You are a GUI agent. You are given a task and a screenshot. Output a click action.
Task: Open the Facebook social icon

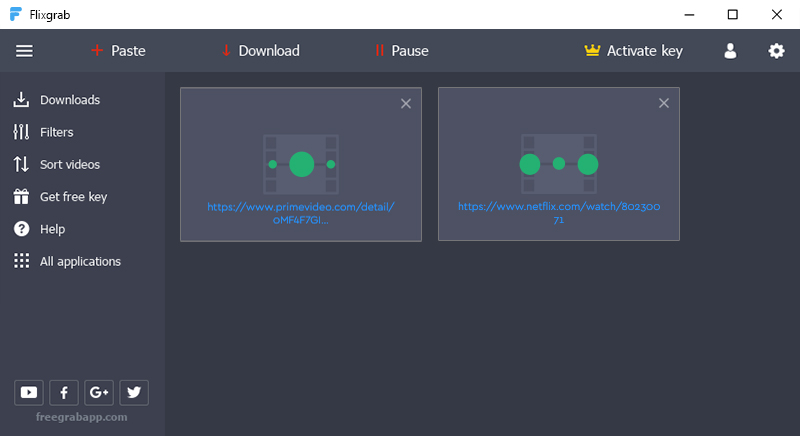(64, 392)
